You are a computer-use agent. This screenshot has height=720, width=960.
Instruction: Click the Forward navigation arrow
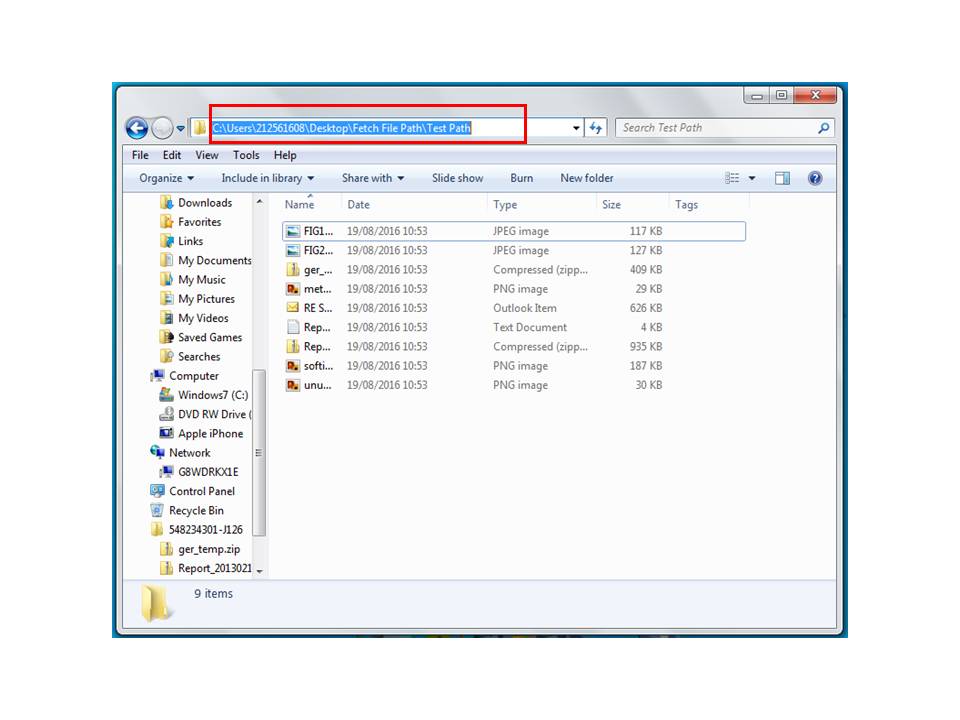click(160, 127)
